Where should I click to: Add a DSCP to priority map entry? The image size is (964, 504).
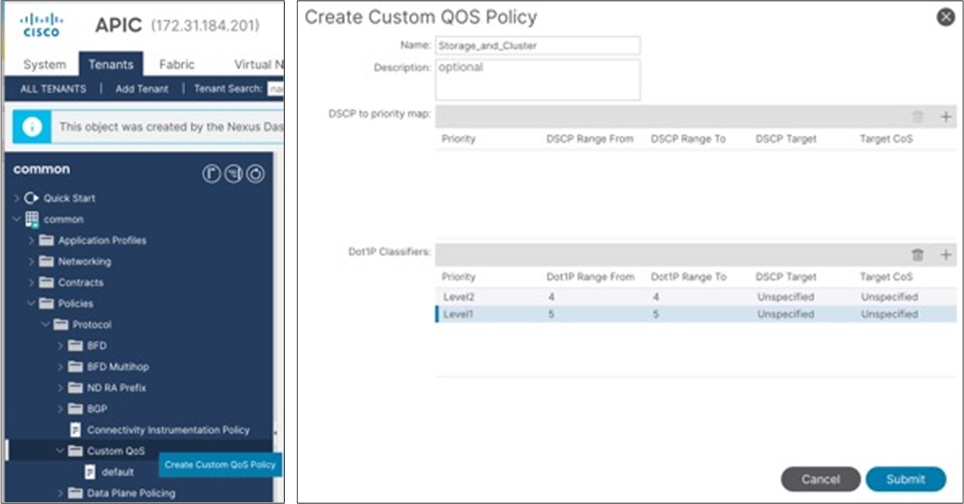(946, 117)
